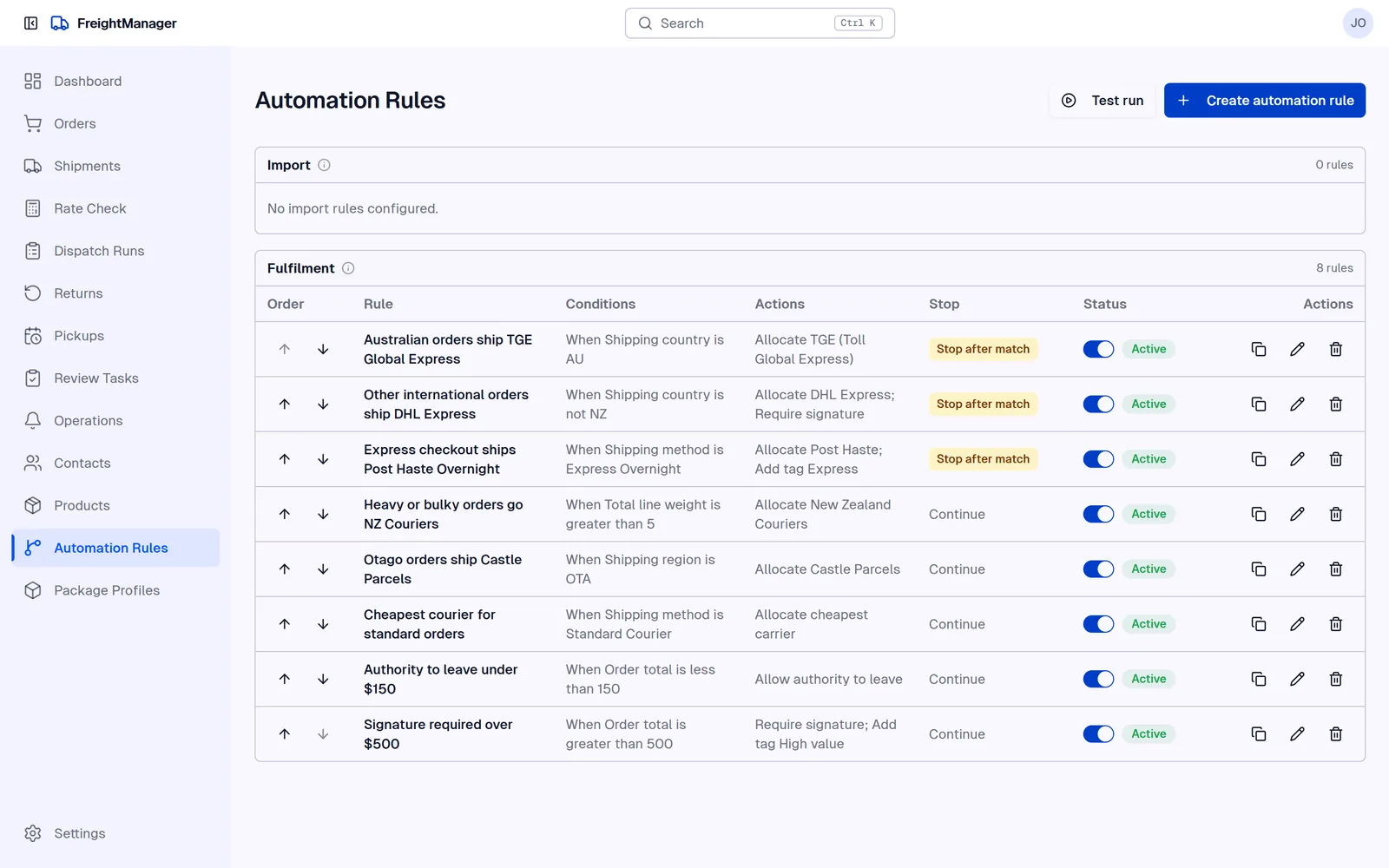The height and width of the screenshot is (868, 1389).
Task: Disable the Australian orders TGE rule toggle
Action: [x=1098, y=349]
